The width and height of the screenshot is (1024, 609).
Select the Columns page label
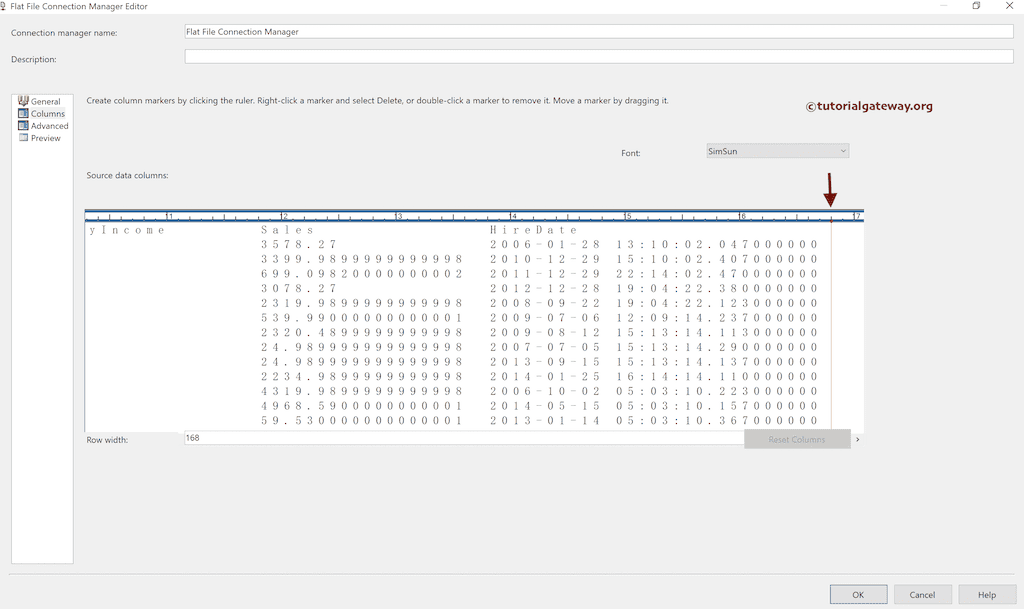coord(48,114)
